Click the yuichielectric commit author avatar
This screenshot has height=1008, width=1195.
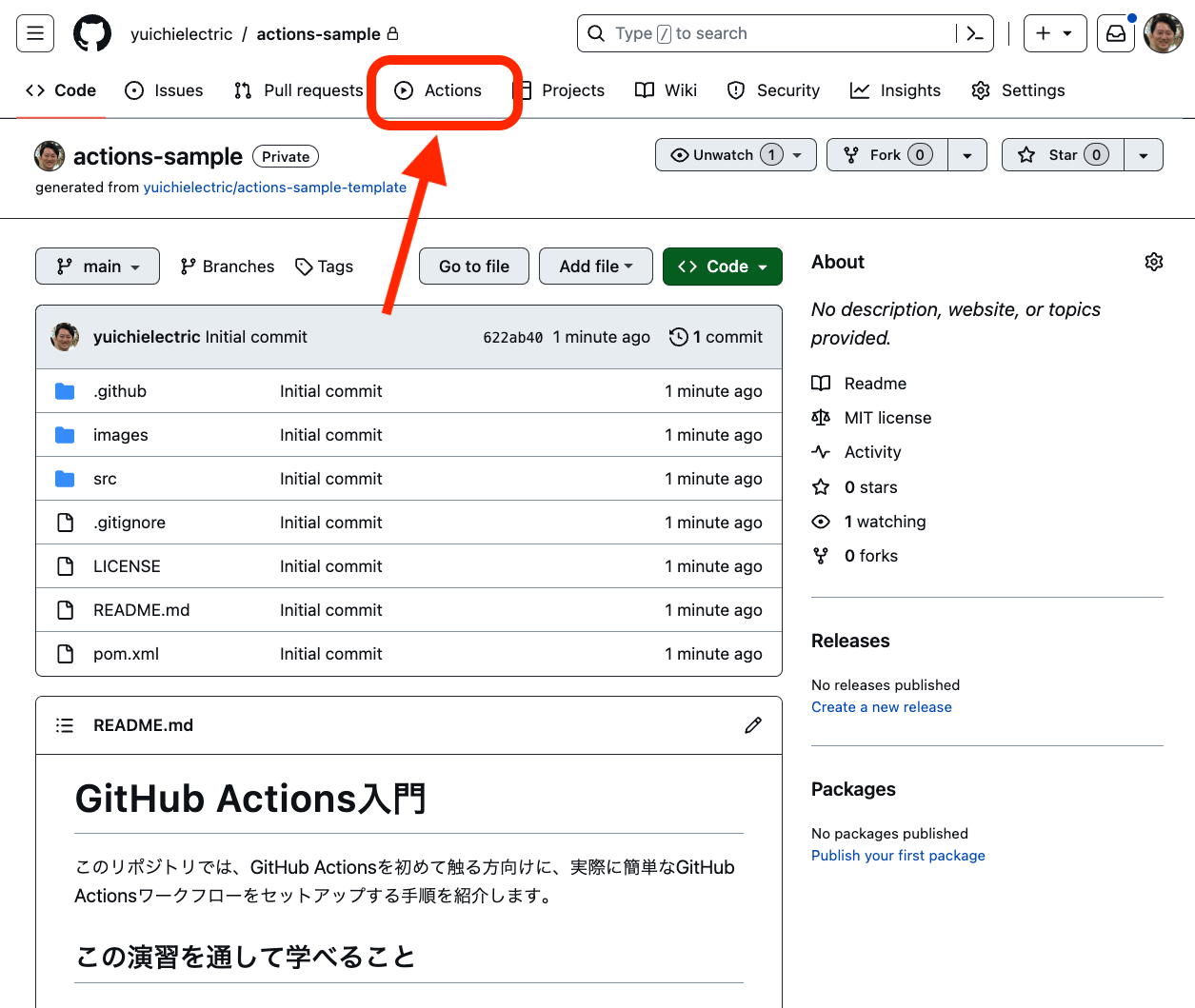point(65,337)
